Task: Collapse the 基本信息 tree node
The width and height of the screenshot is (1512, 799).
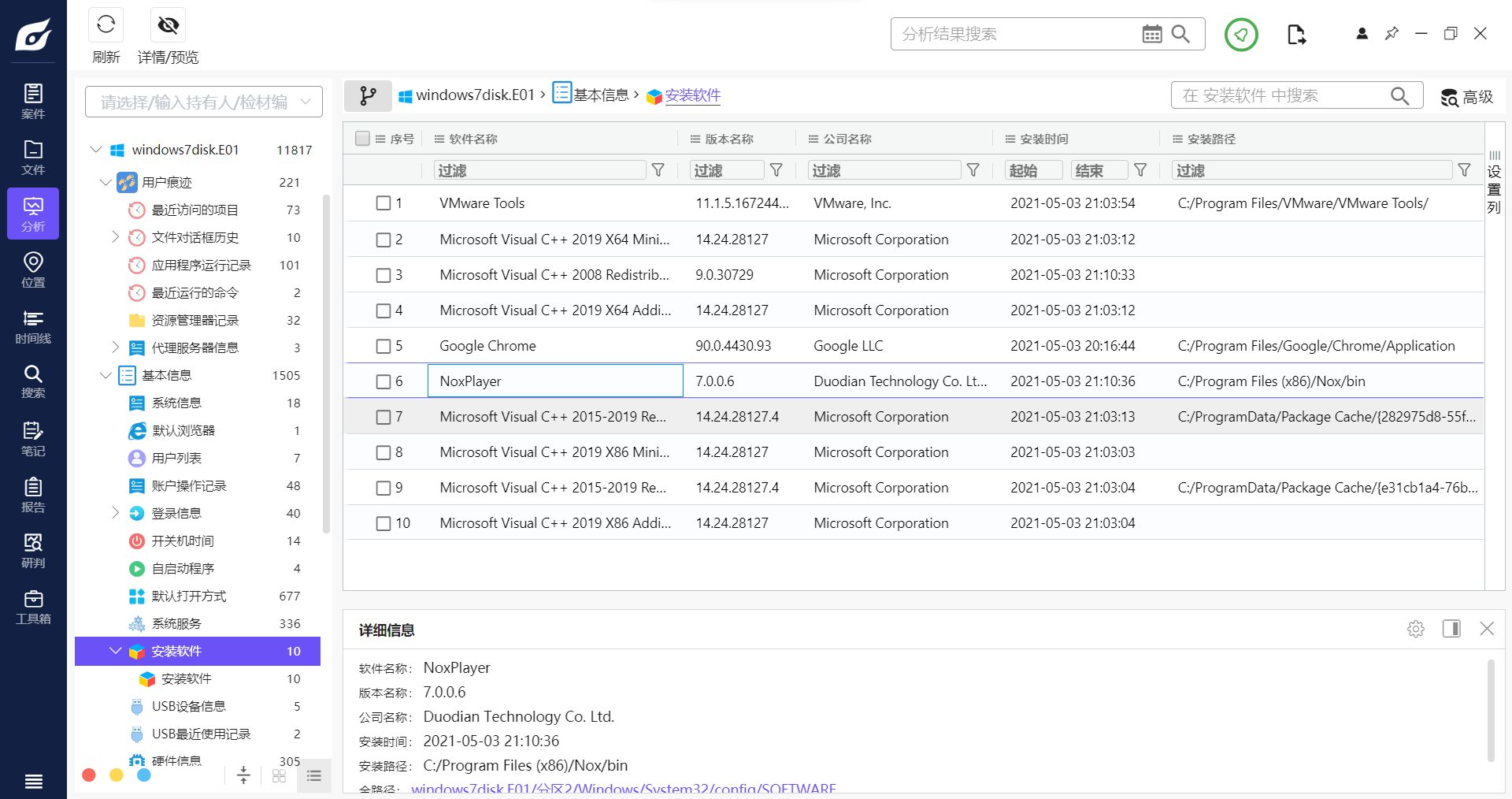Action: coord(106,375)
